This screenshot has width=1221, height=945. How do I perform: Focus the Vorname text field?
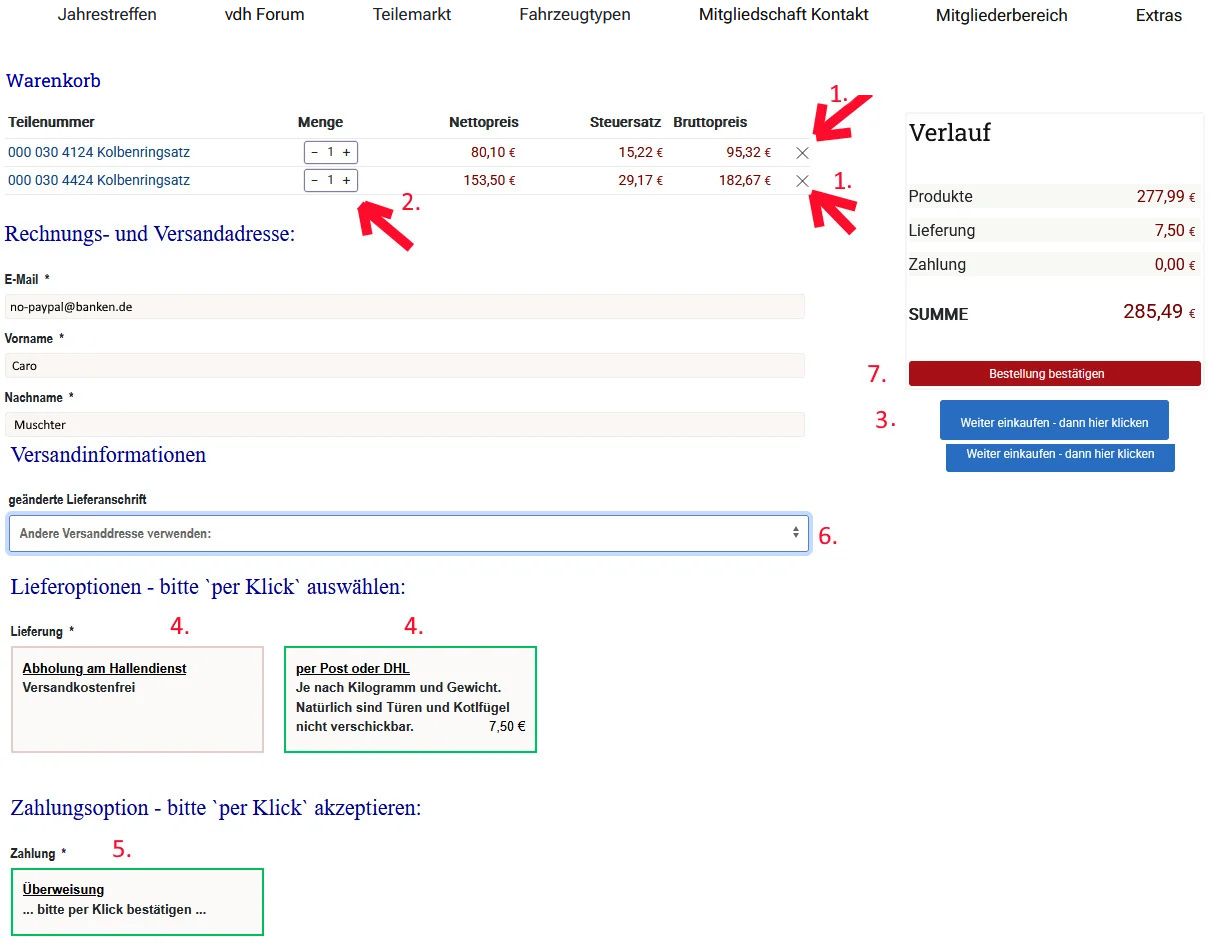click(x=405, y=366)
